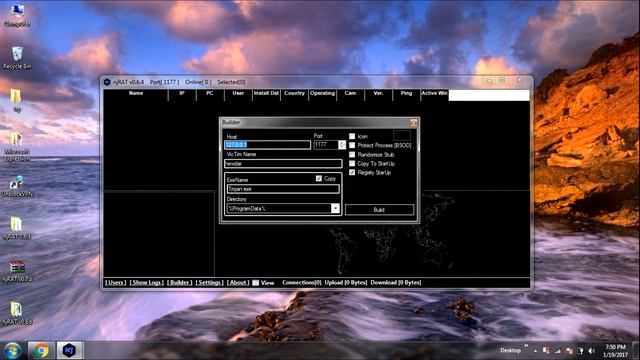
Task: Select the Microsoft Expression desktop icon
Action: point(16,146)
